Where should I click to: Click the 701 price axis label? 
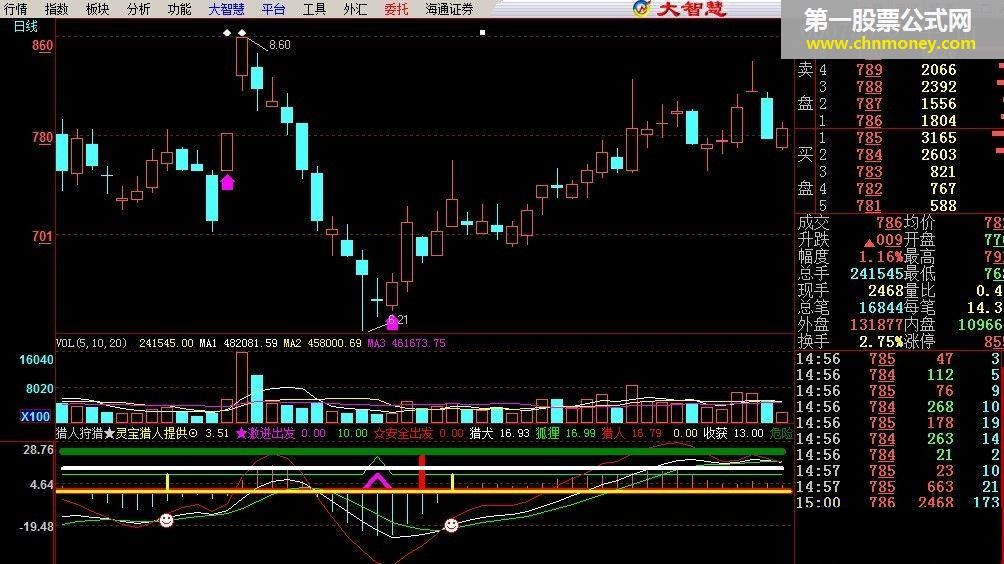(x=42, y=236)
